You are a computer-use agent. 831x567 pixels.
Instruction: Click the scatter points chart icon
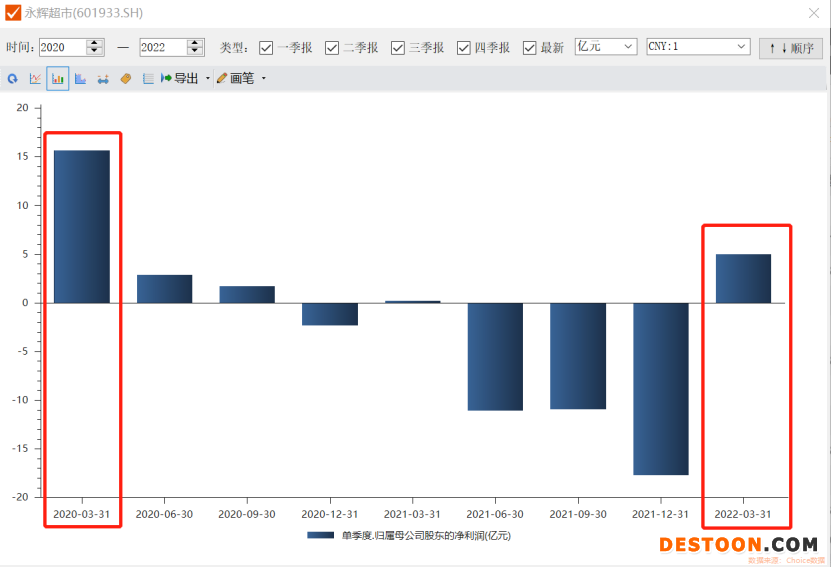(x=102, y=78)
